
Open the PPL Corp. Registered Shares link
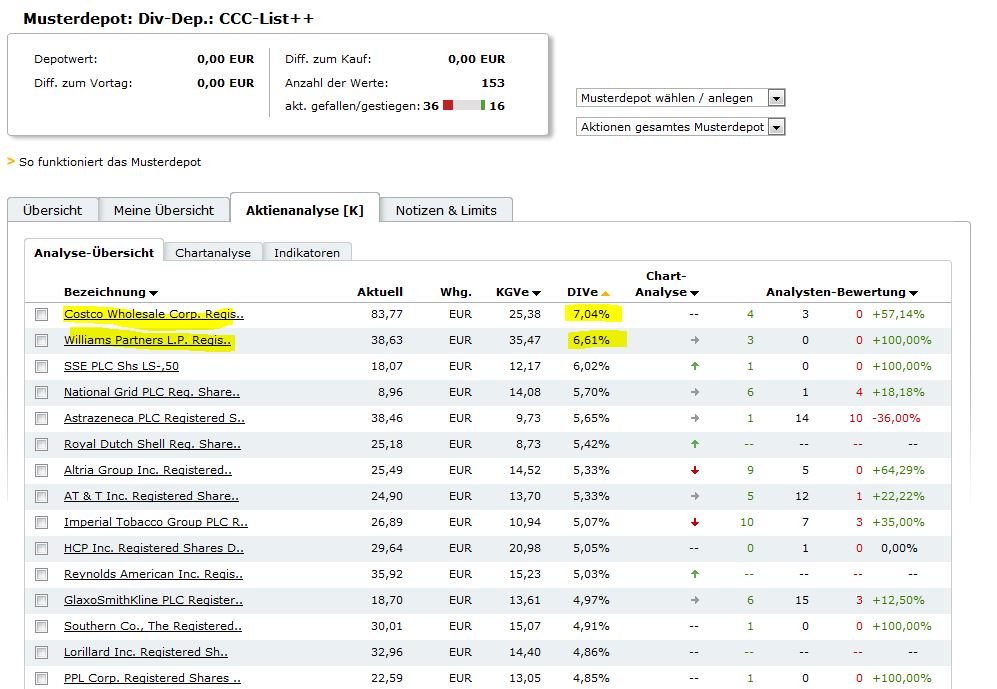tap(153, 678)
